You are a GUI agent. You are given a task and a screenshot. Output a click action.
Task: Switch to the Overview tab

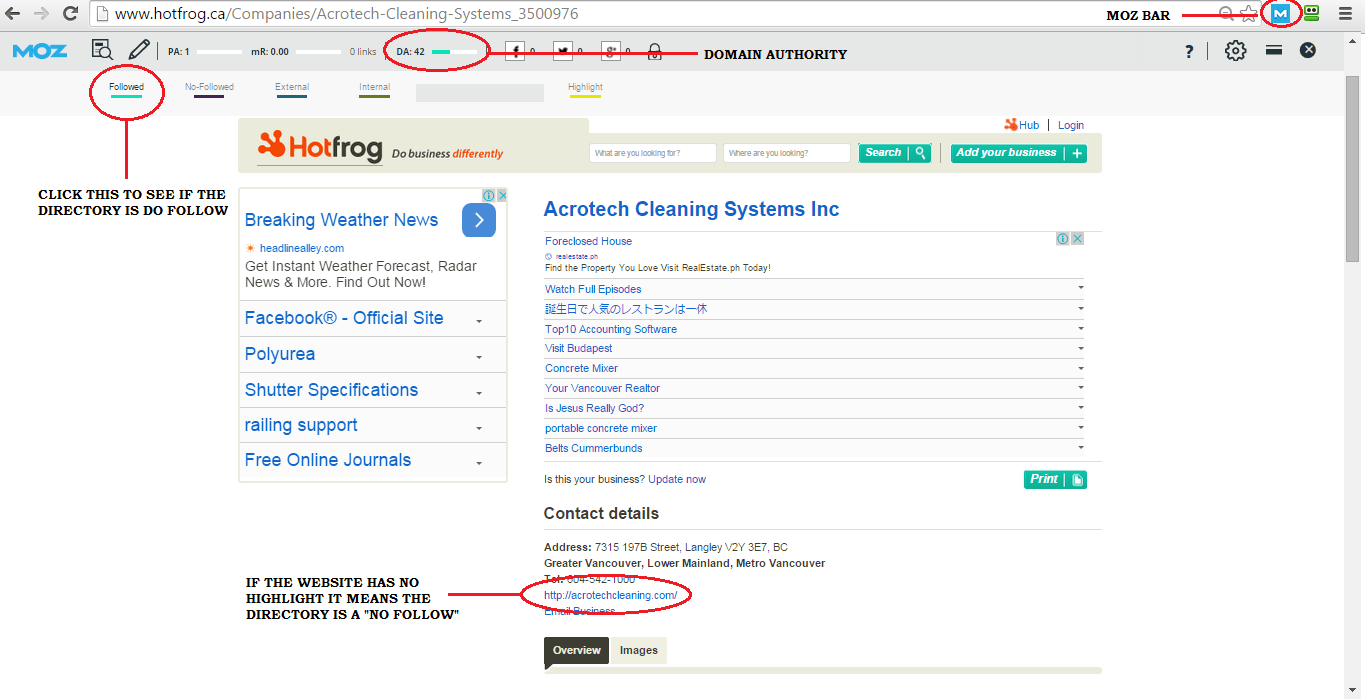pyautogui.click(x=577, y=650)
